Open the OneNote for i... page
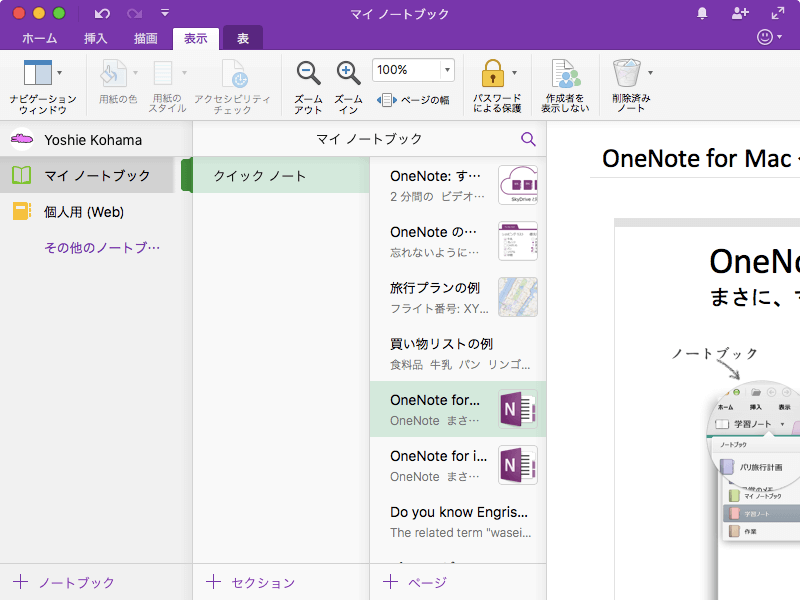800x600 pixels. 458,465
